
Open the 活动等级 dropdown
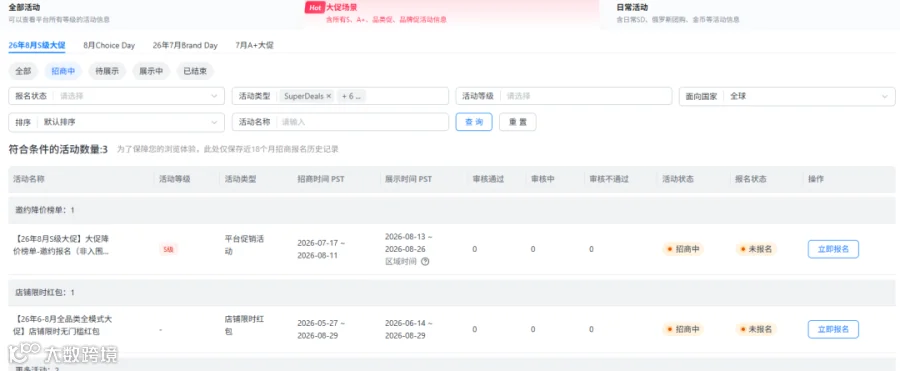pos(564,96)
